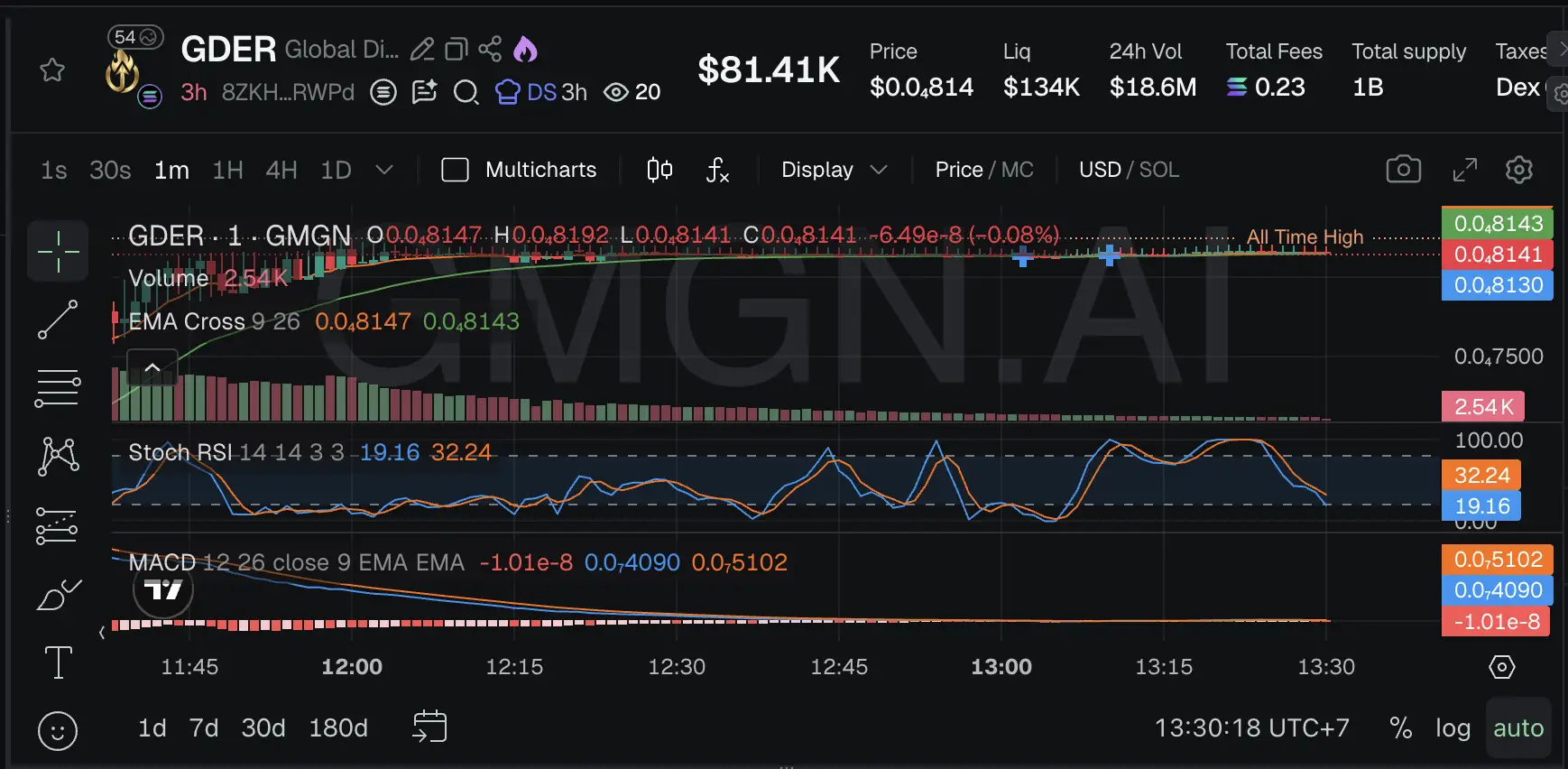Select the text annotation tool
Viewport: 1568px width, 769px height.
coord(59,662)
